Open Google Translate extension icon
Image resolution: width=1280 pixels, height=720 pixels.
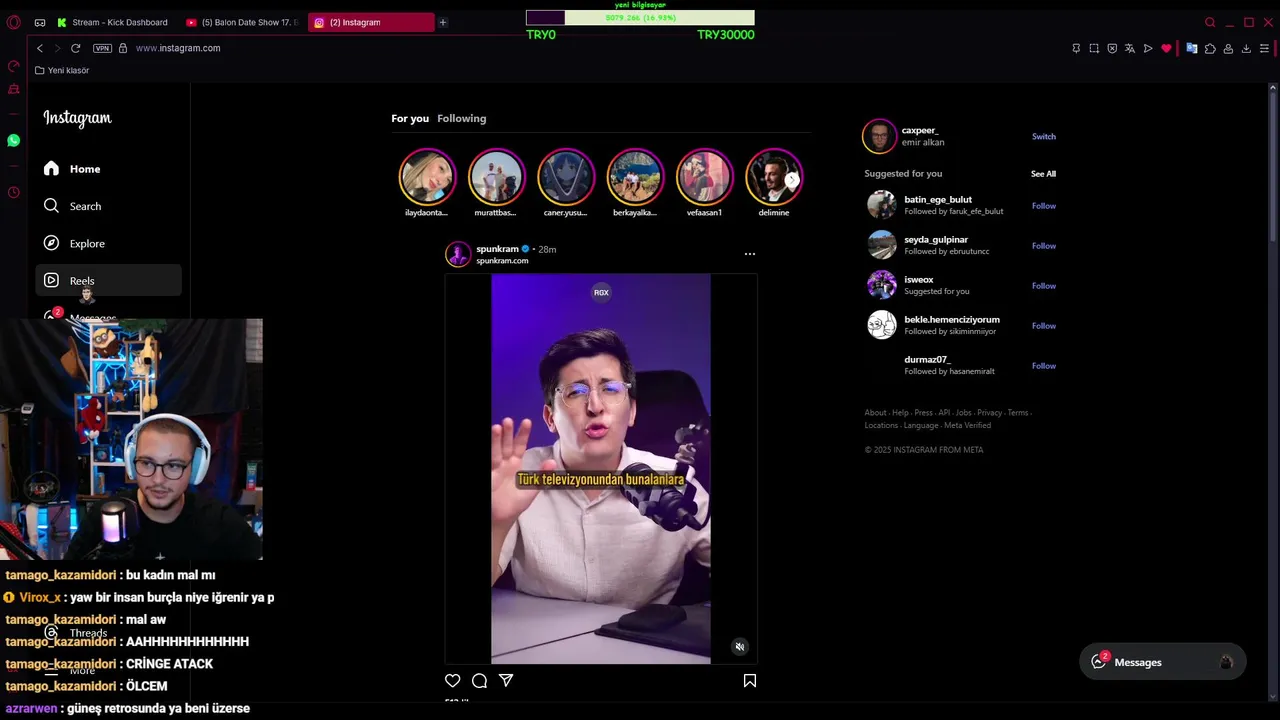click(x=1192, y=48)
